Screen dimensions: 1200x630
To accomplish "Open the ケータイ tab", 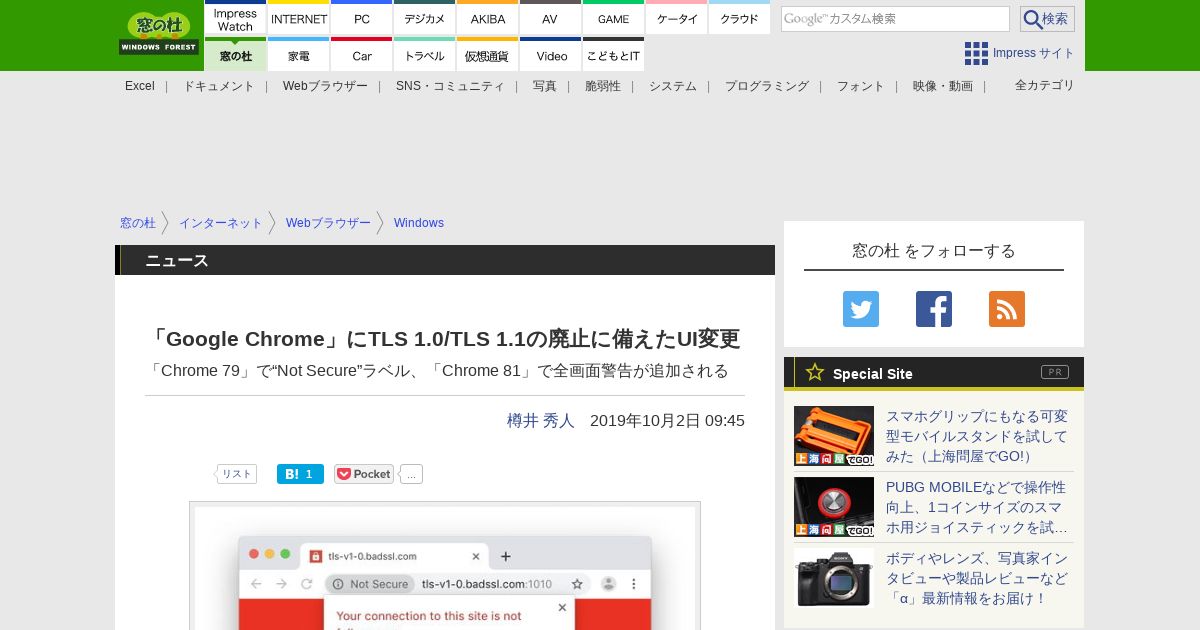I will point(677,19).
